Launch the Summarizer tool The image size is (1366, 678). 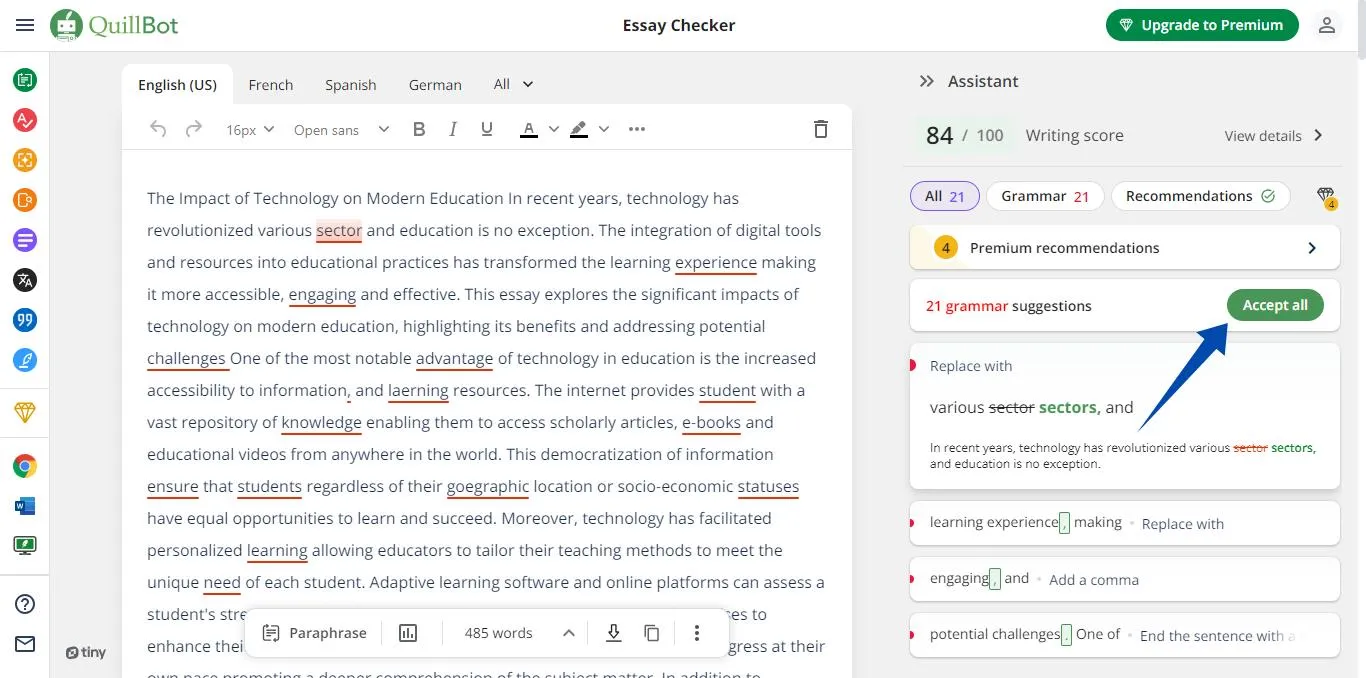[x=25, y=240]
